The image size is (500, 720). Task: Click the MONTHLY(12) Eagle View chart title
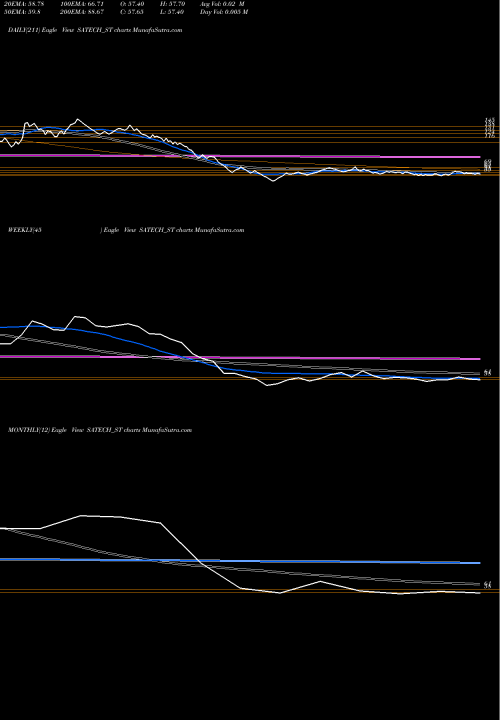pyautogui.click(x=99, y=430)
